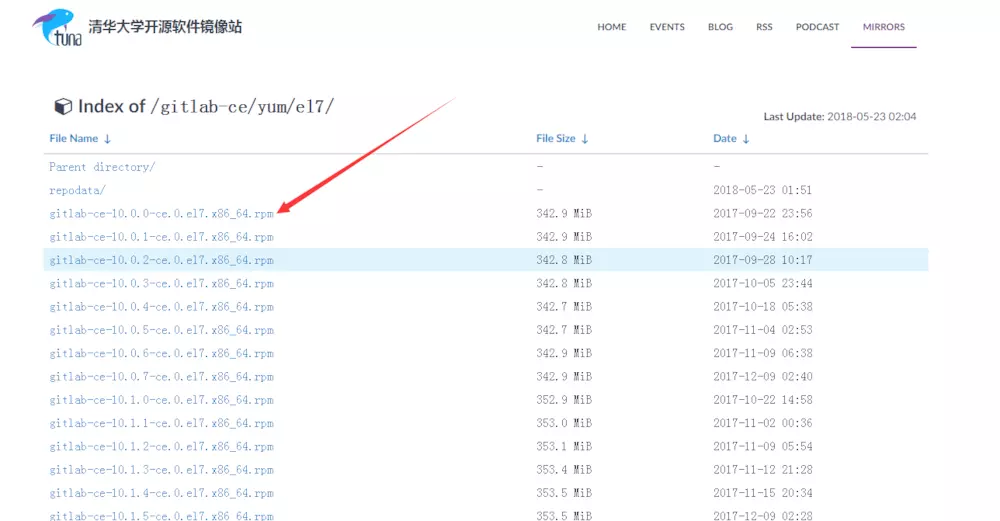
Task: Open the BLOG menu item
Action: pos(720,27)
